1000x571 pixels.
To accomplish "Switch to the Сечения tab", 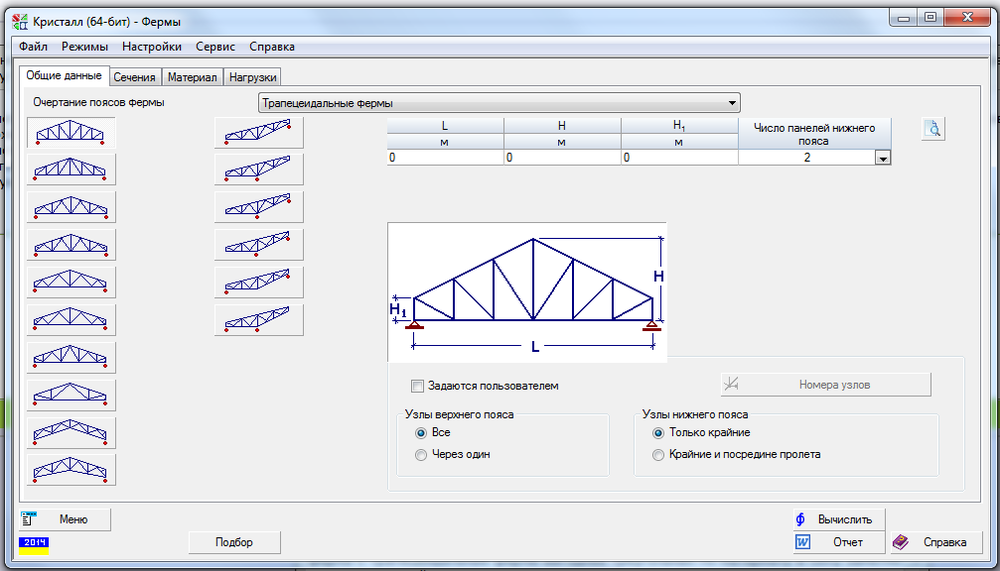I will click(134, 77).
